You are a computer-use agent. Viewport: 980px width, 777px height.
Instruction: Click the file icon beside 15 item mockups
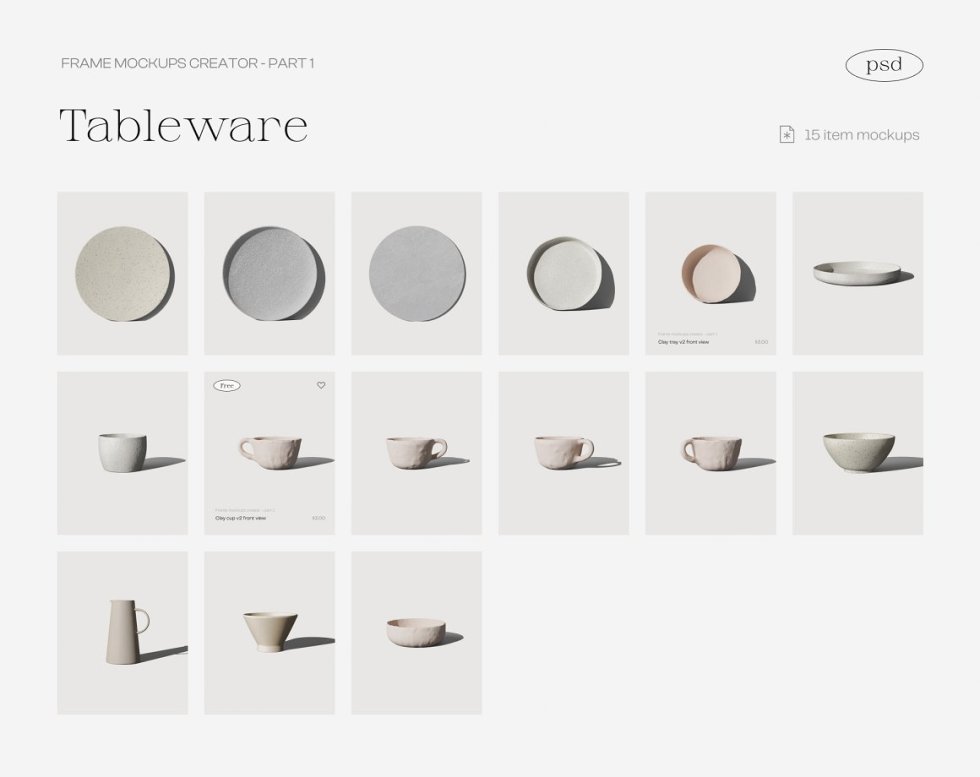[787, 134]
